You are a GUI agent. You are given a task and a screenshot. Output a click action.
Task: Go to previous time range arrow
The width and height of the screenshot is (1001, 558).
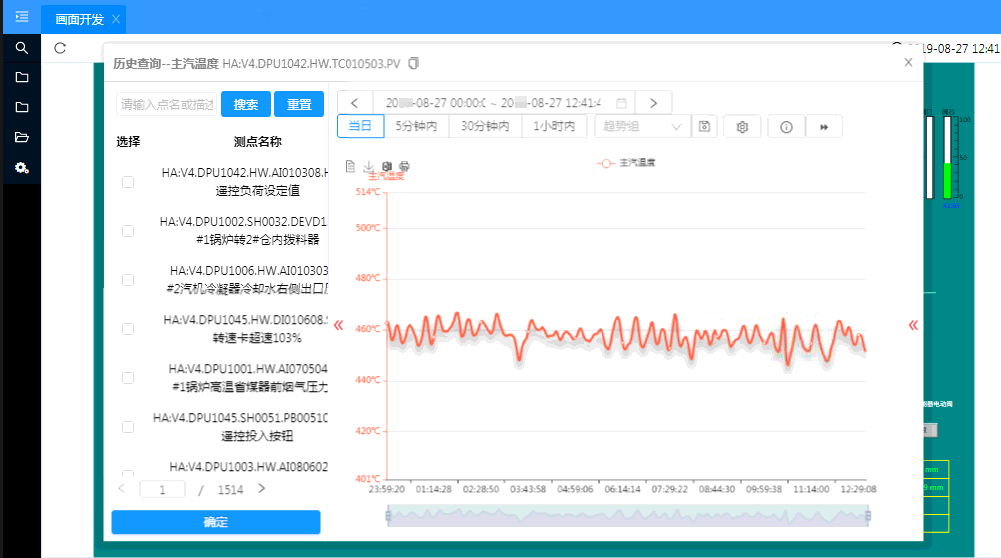[354, 103]
